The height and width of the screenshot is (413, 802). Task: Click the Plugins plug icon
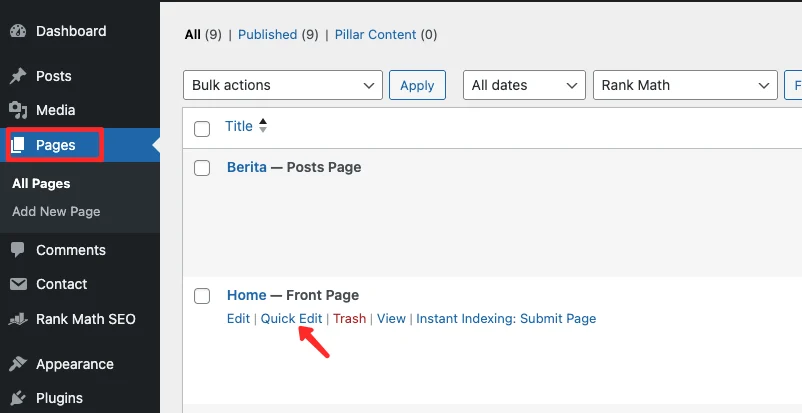18,398
